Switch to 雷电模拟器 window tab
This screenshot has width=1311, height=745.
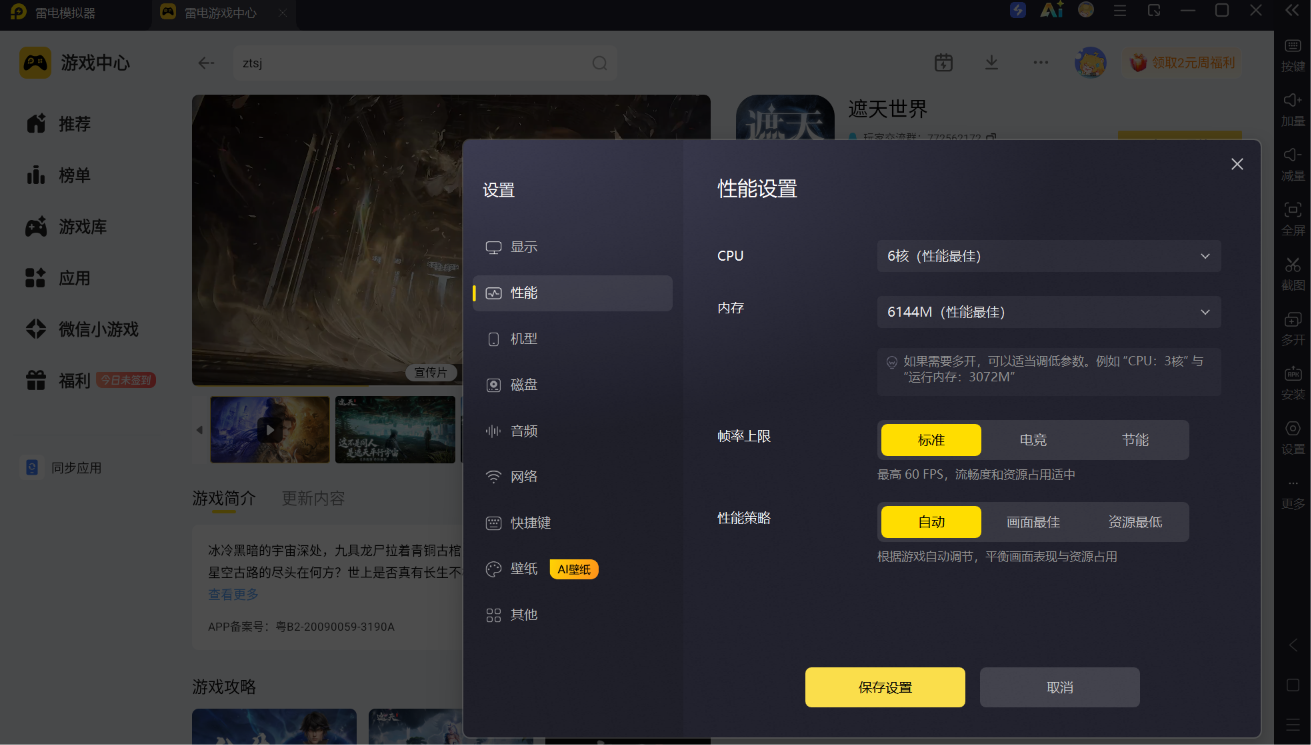pos(54,13)
